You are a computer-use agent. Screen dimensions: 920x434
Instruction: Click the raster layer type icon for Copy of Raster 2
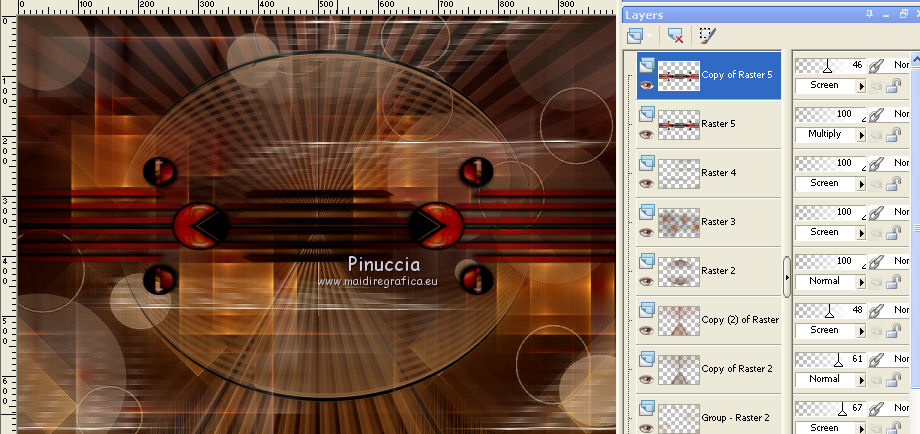click(x=647, y=358)
